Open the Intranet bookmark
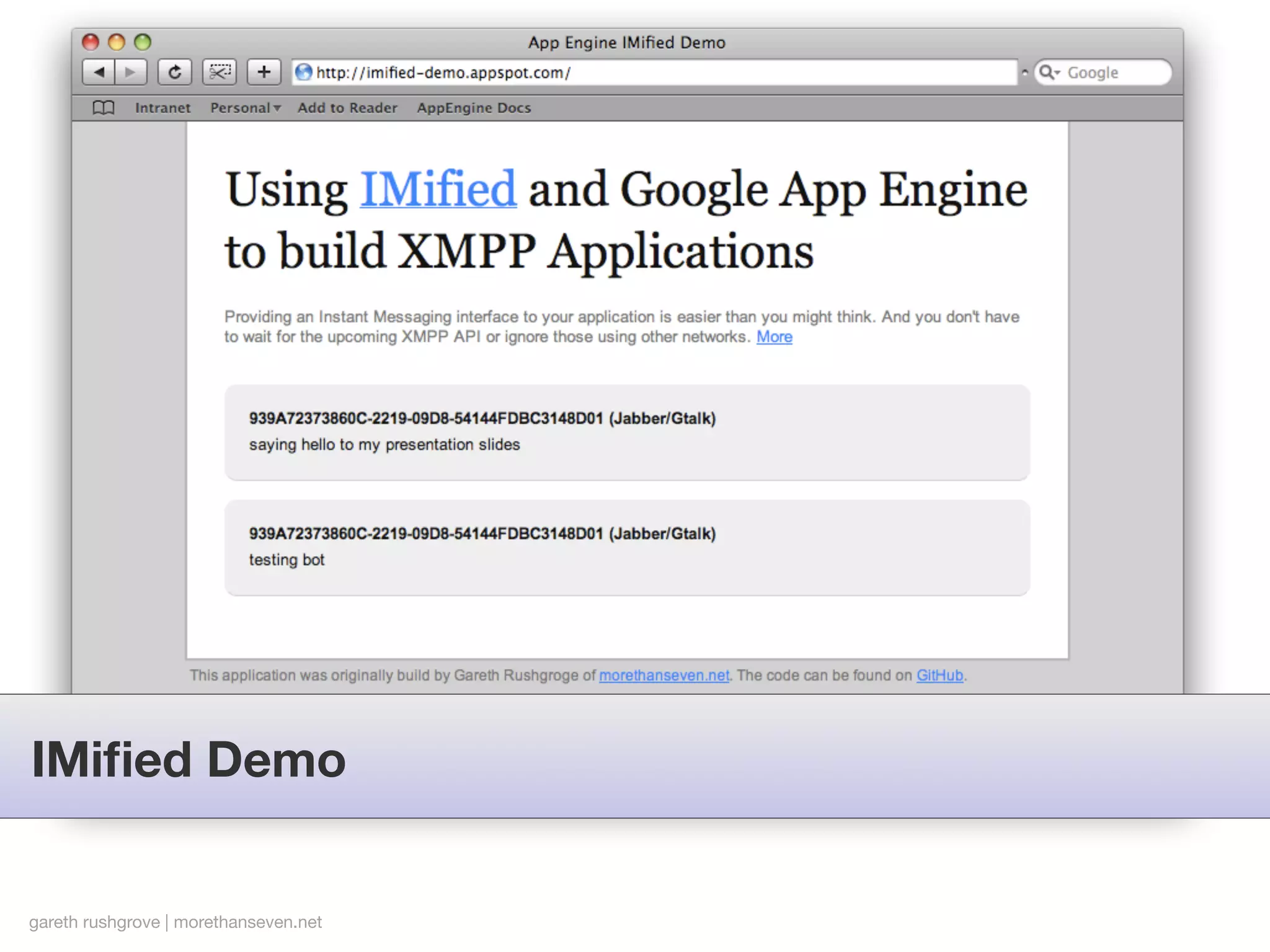Viewport: 1270px width, 952px height. [x=162, y=108]
